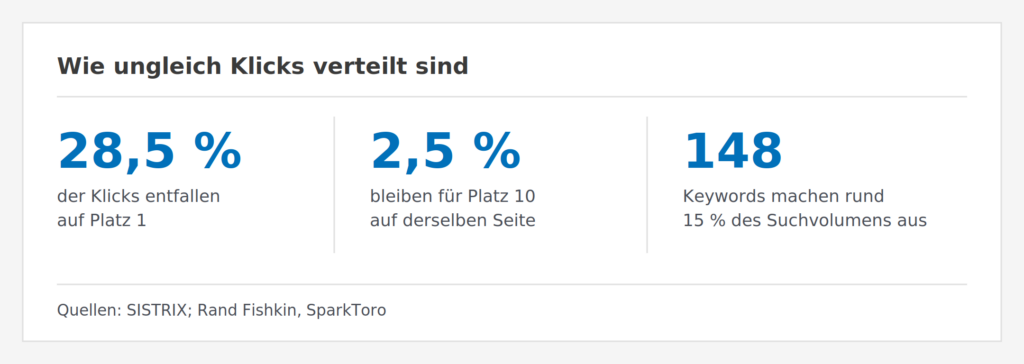The width and height of the screenshot is (1024, 364).
Task: Click the percent sign after 28,5
Action: [217, 152]
